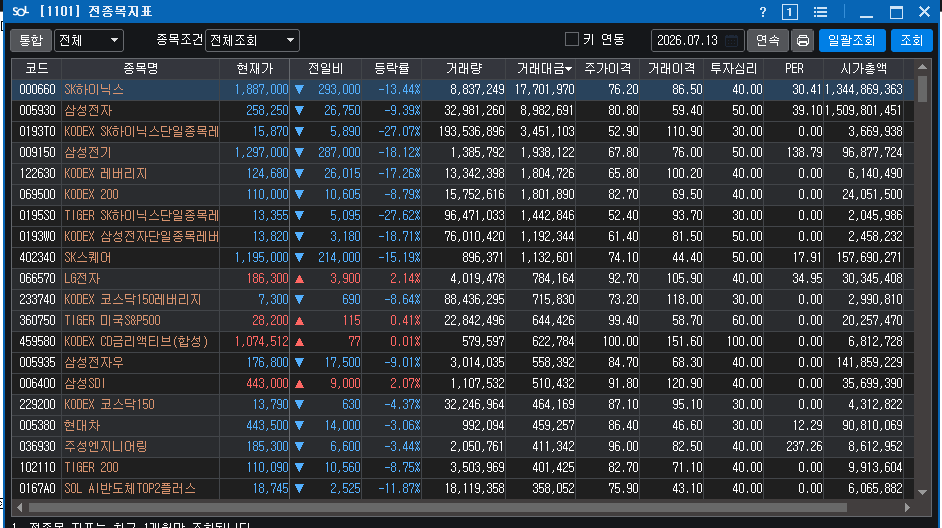Screen dimensions: 942x528
Task: Sort by the 현재가 column header
Action: coord(255,68)
